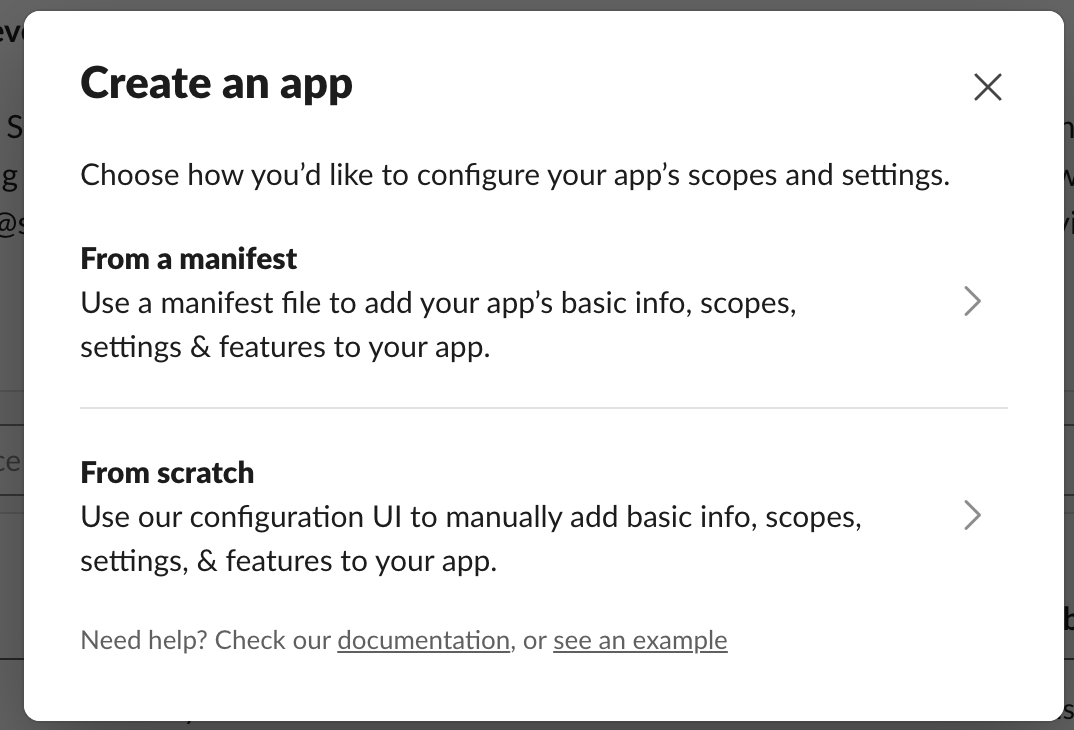Click the scopes and settings subtitle
Image resolution: width=1074 pixels, height=730 pixels.
[515, 174]
